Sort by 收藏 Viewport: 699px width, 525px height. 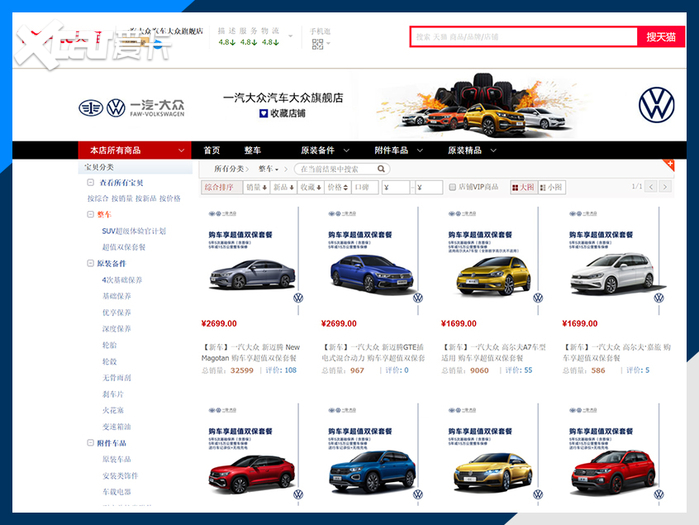pyautogui.click(x=310, y=187)
